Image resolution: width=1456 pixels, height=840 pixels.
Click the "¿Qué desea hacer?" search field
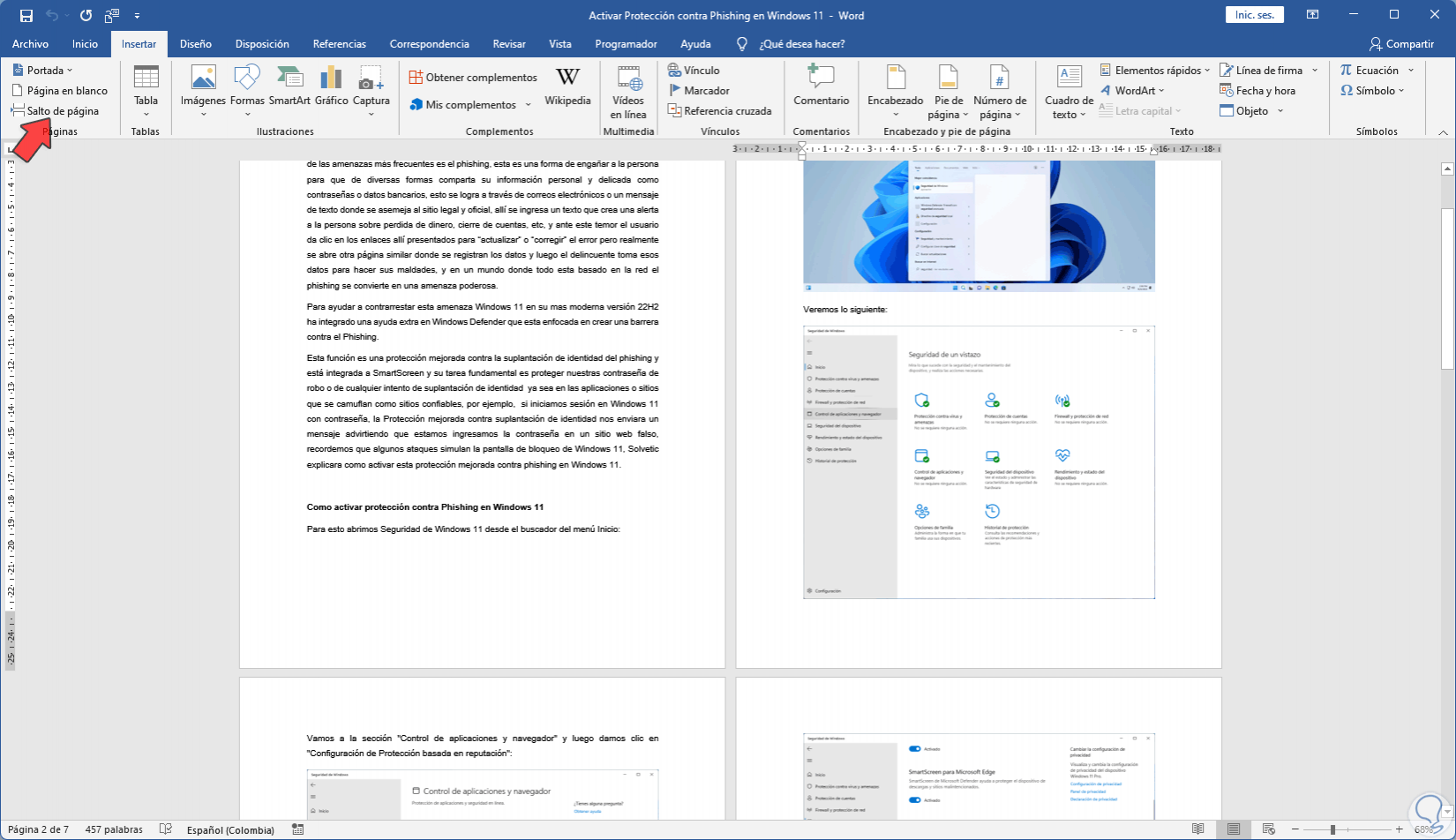click(801, 44)
